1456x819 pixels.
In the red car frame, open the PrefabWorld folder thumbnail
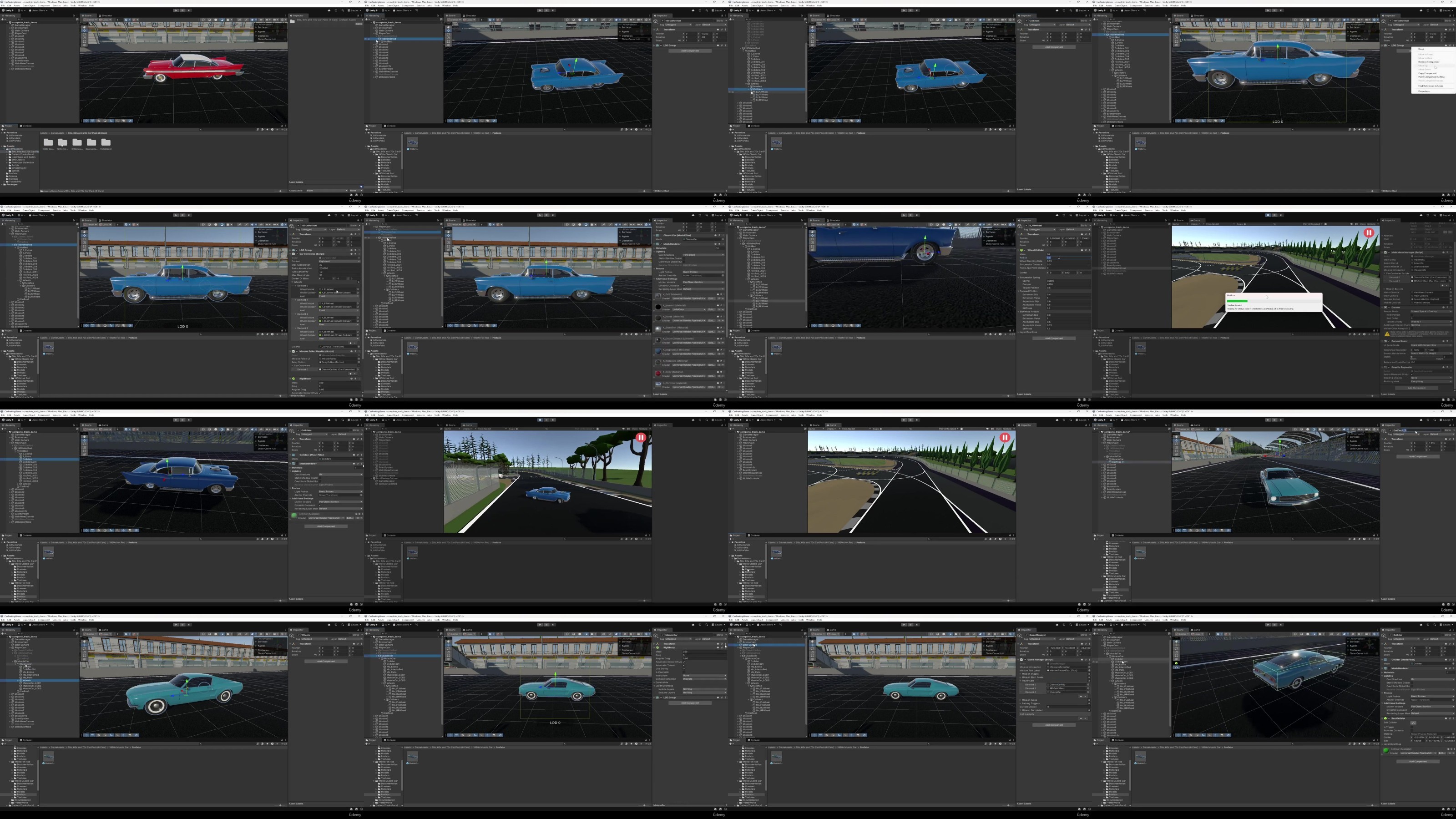[x=106, y=142]
